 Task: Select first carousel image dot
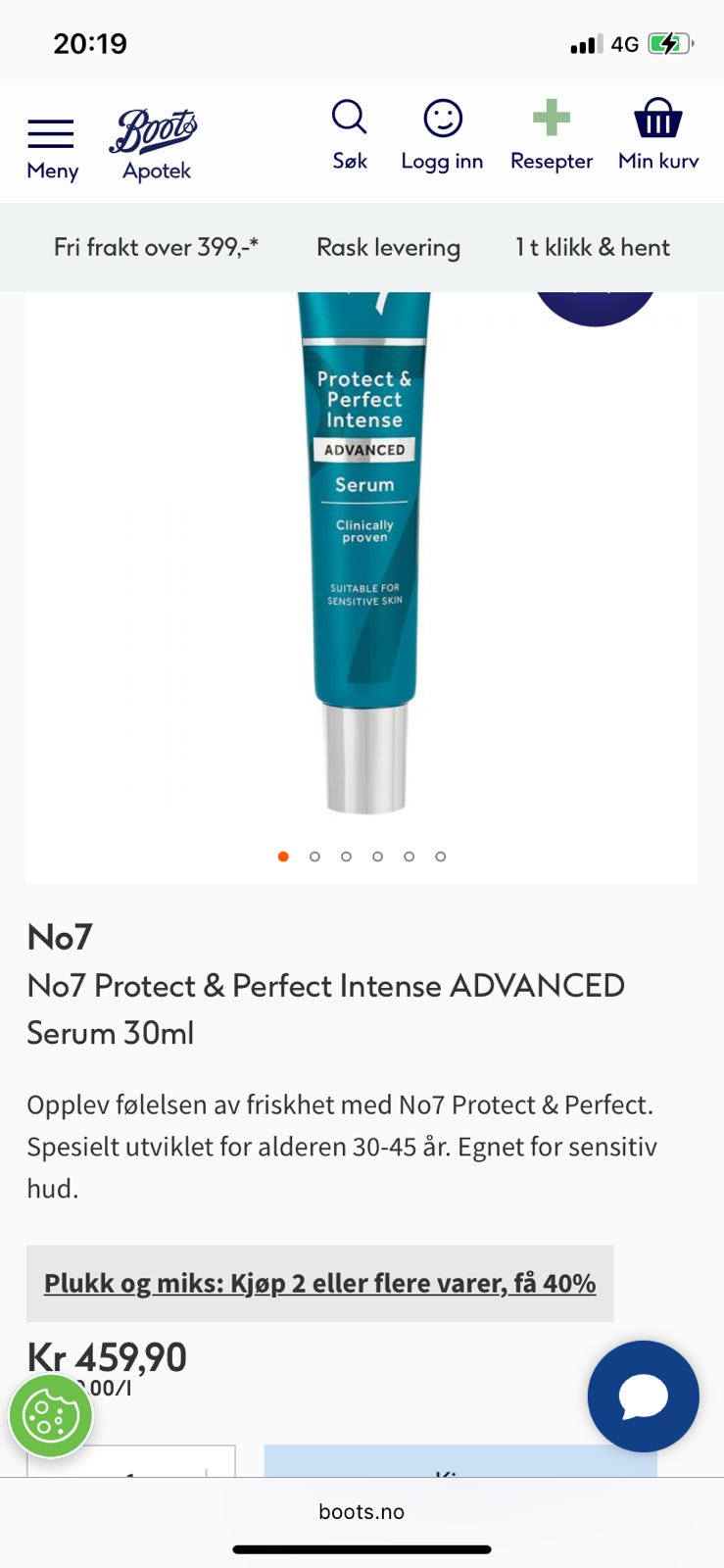[283, 857]
